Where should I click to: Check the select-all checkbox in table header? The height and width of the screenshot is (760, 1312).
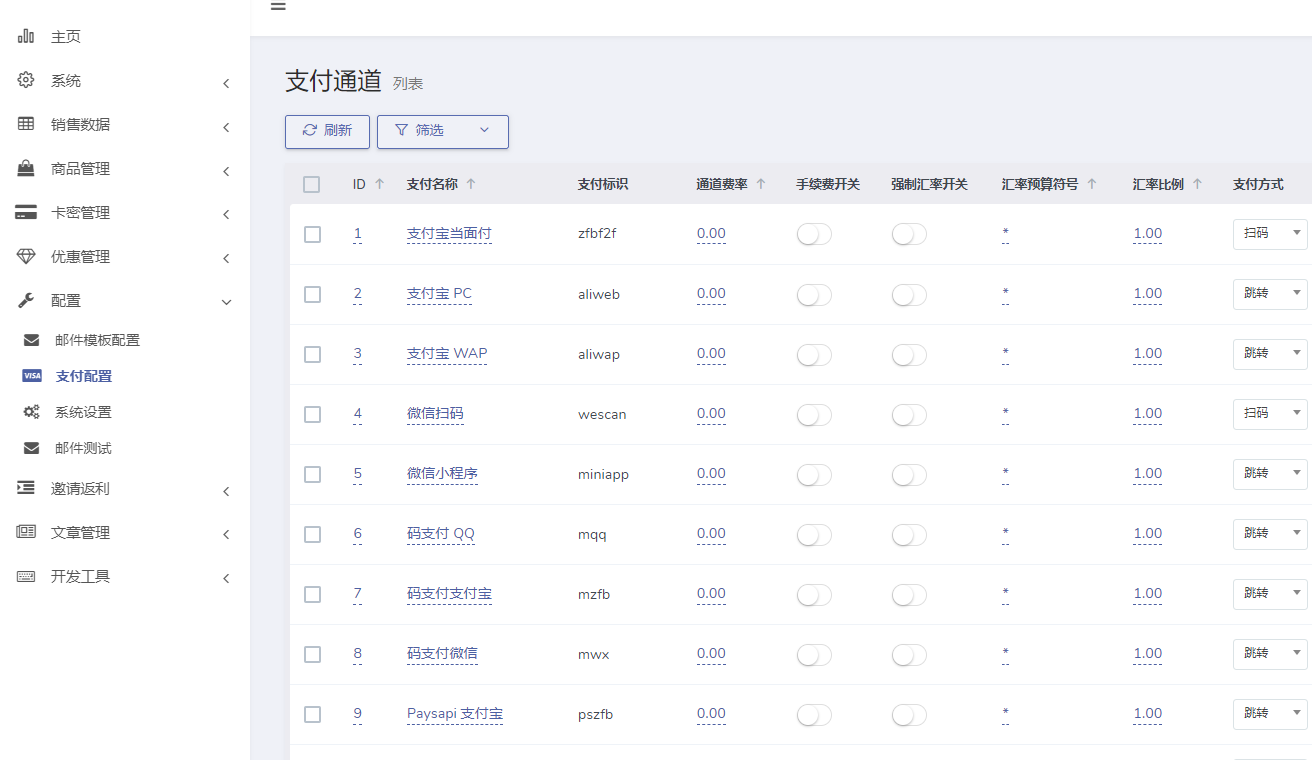pos(312,184)
